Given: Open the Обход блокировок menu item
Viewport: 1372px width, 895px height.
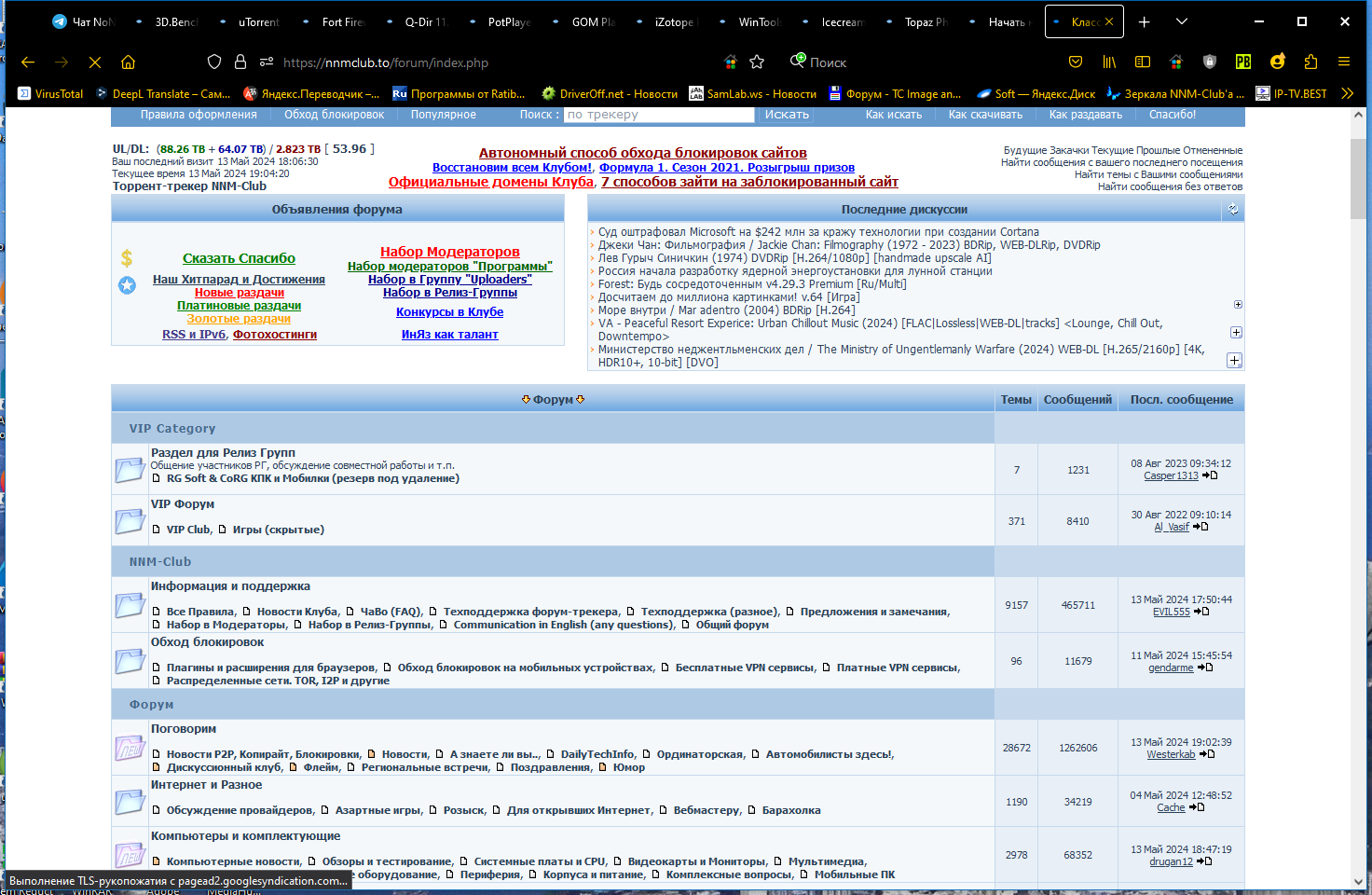Looking at the screenshot, I should [x=334, y=115].
